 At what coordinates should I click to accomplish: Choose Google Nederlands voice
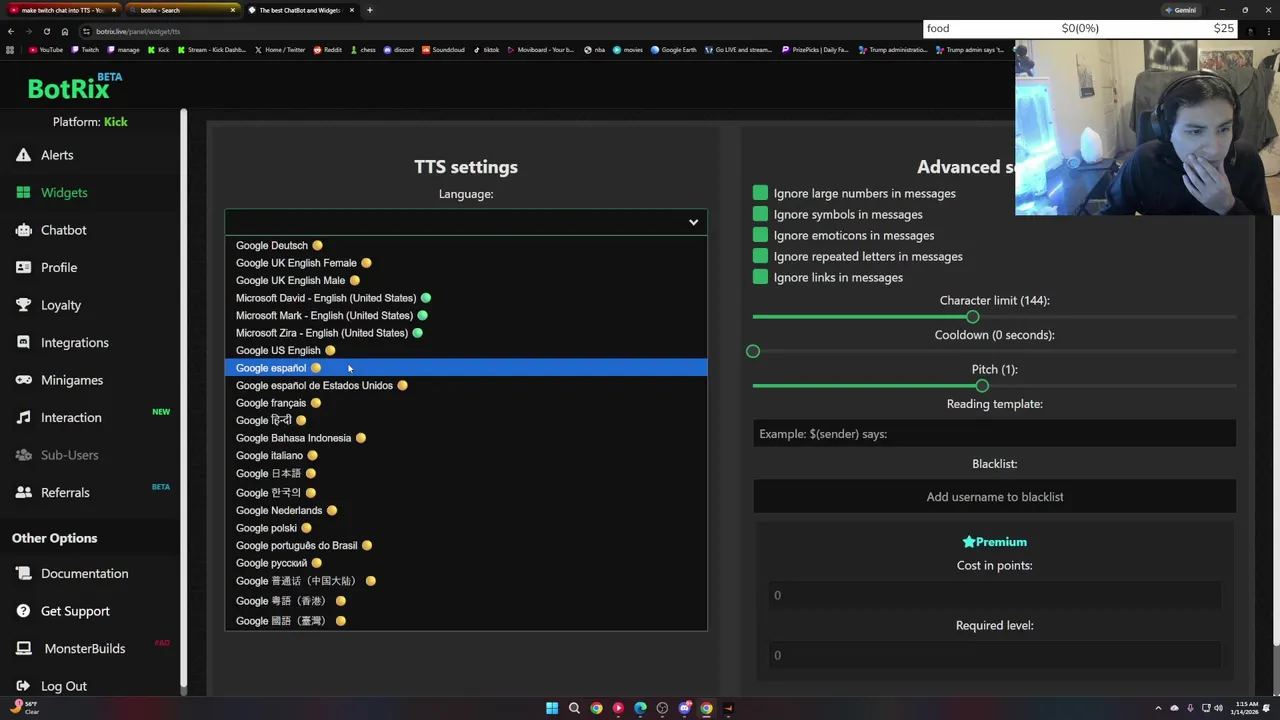tap(466, 510)
